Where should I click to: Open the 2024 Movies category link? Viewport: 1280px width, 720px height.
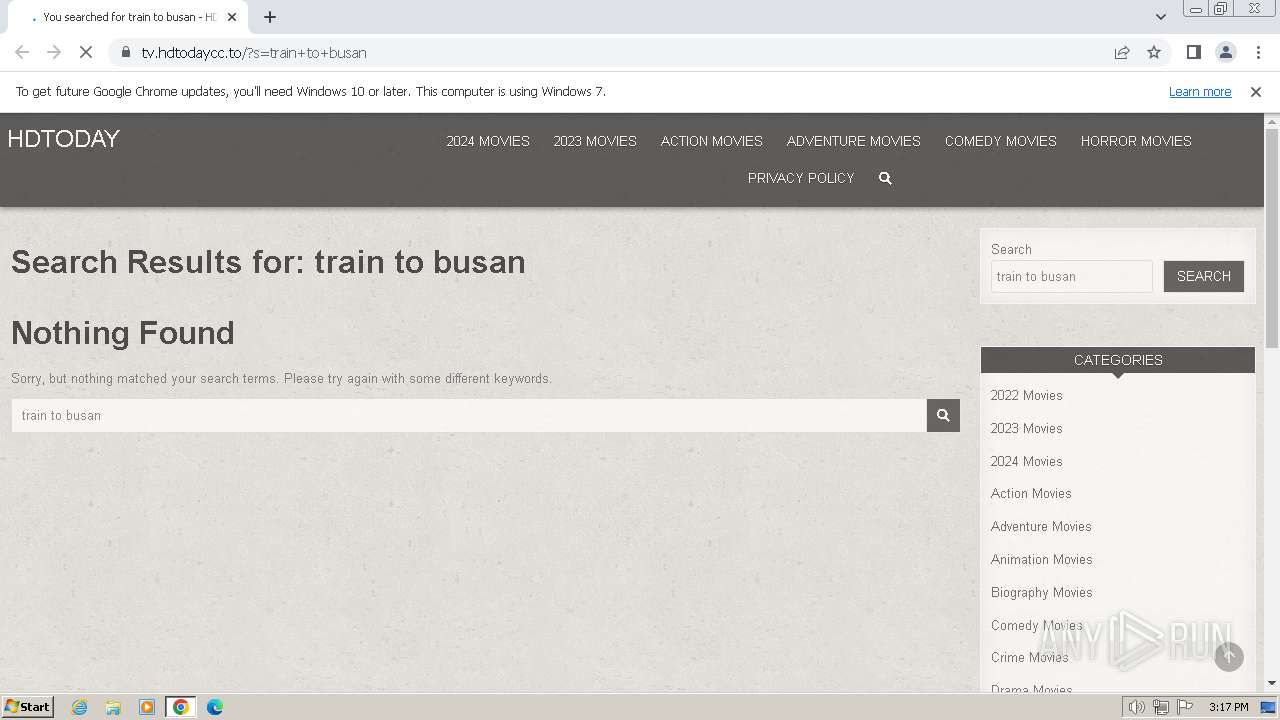click(x=1027, y=461)
